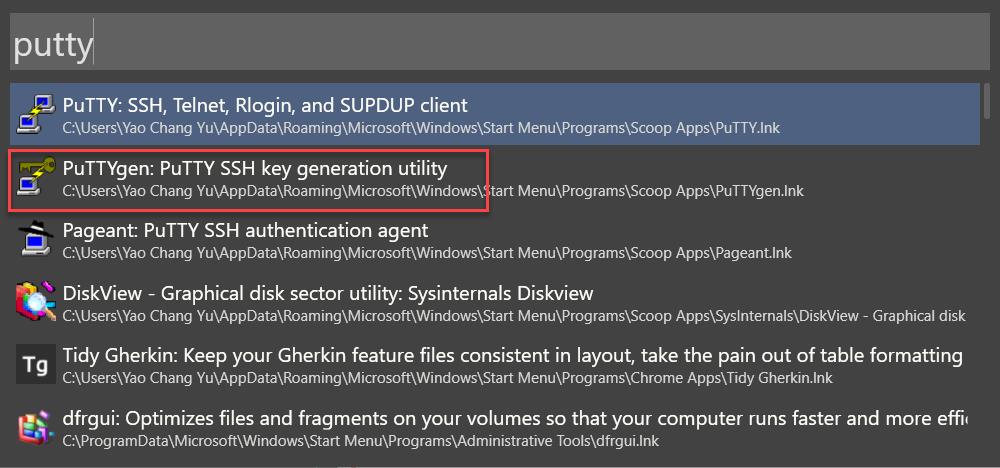1000x468 pixels.
Task: Launch dfrgui Optimizes files result title
Action: [x=514, y=418]
